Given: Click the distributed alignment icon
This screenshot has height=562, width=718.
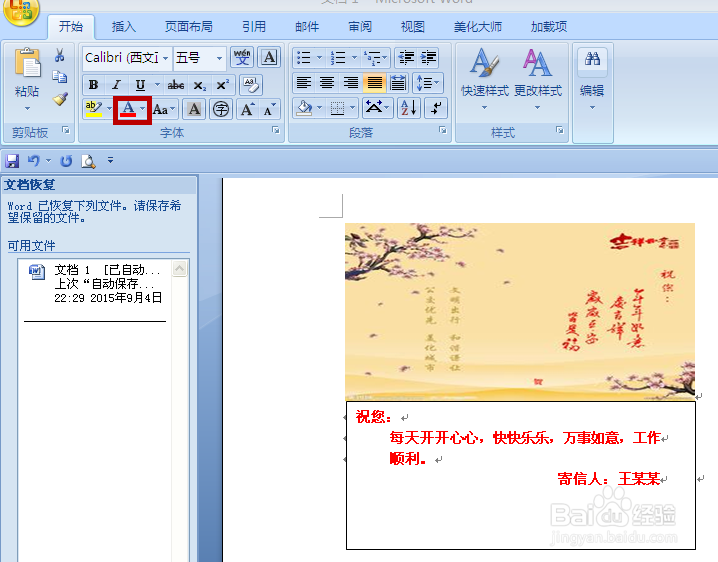Looking at the screenshot, I should point(398,83).
